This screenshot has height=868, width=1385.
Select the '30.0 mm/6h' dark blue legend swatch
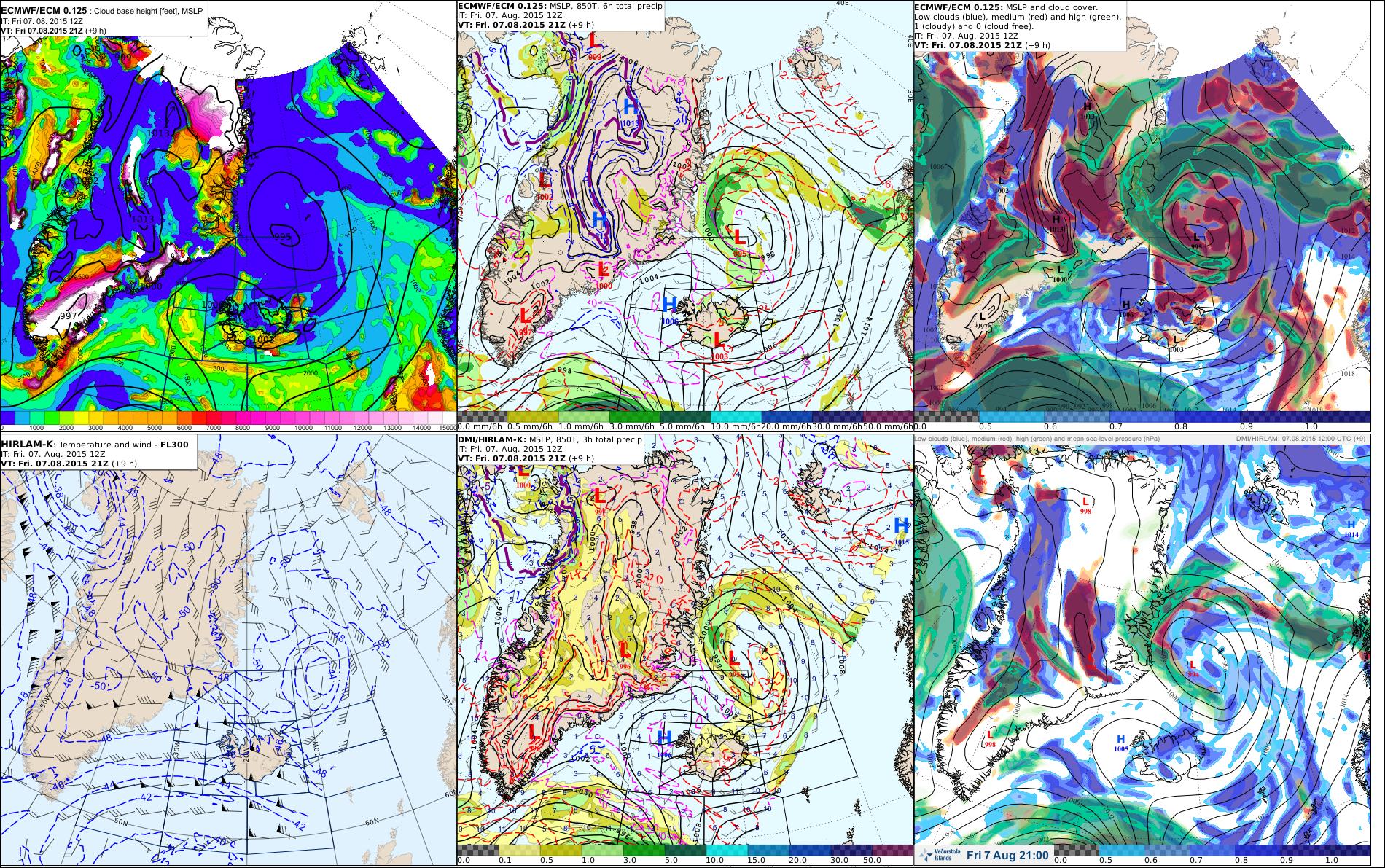coord(837,415)
